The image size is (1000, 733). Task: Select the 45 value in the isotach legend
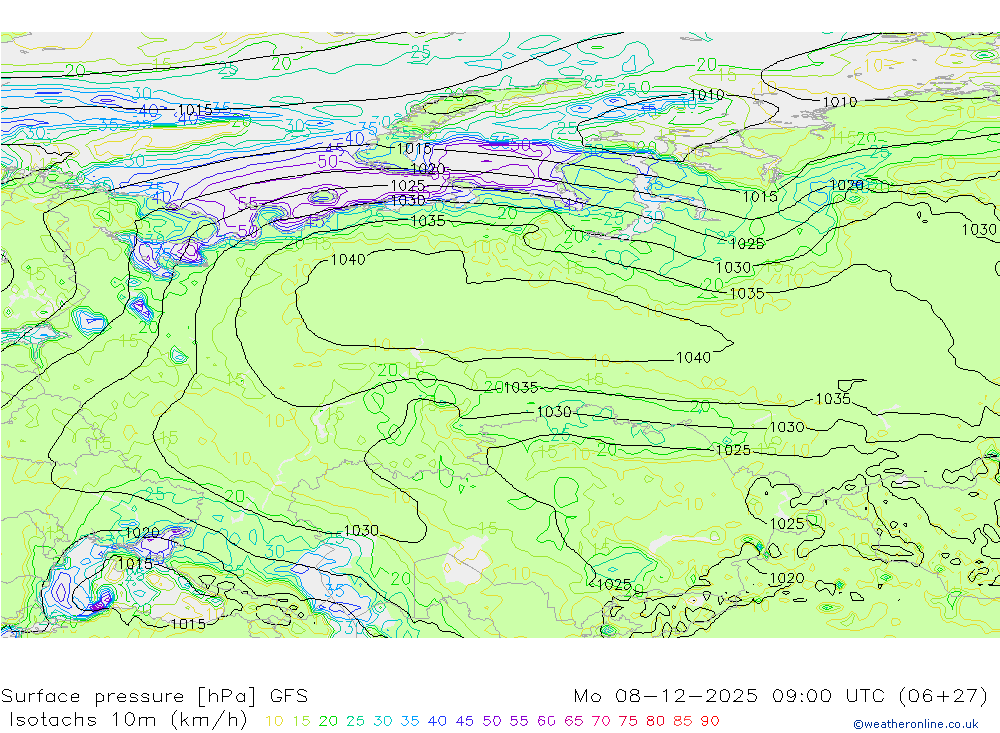coord(464,721)
